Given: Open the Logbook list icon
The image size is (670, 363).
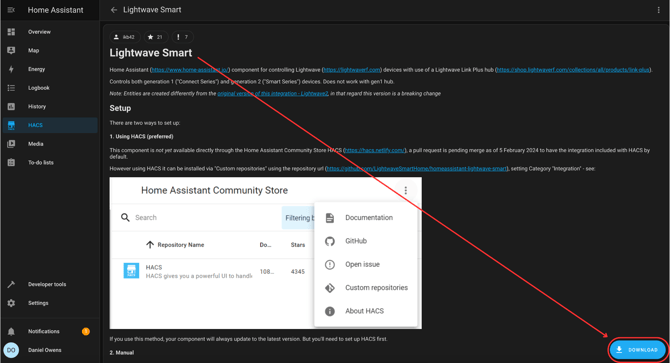Looking at the screenshot, I should point(11,88).
